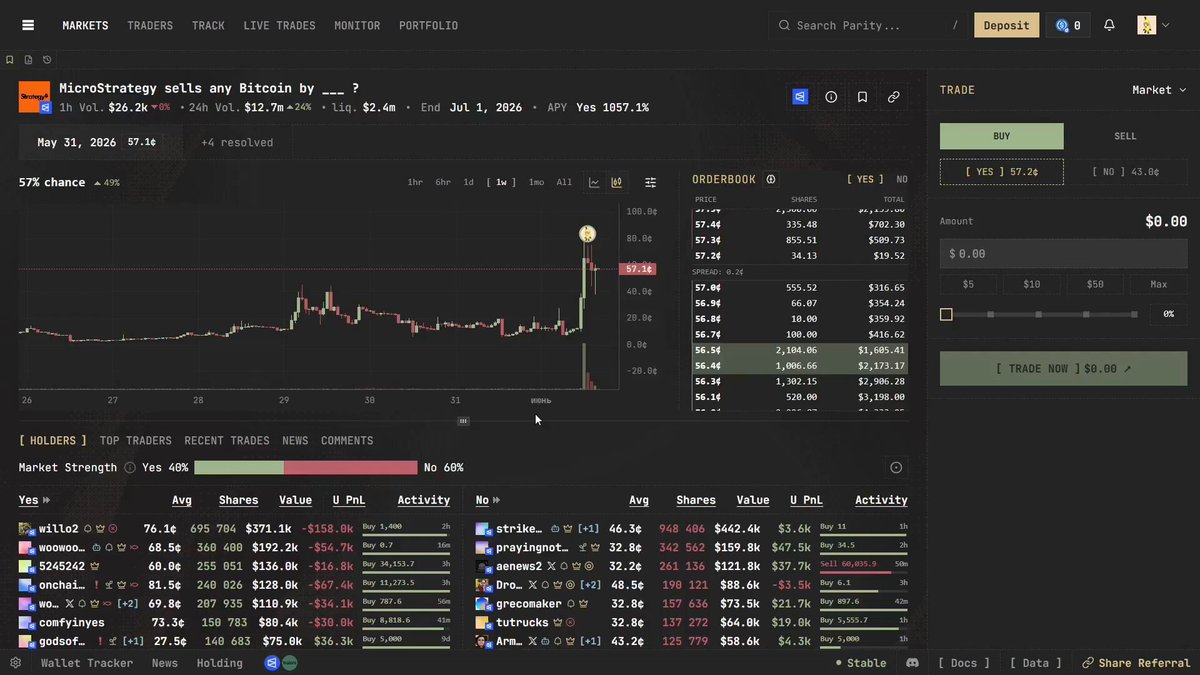The width and height of the screenshot is (1200, 675).
Task: Set amount to $50 preset
Action: pos(1095,284)
